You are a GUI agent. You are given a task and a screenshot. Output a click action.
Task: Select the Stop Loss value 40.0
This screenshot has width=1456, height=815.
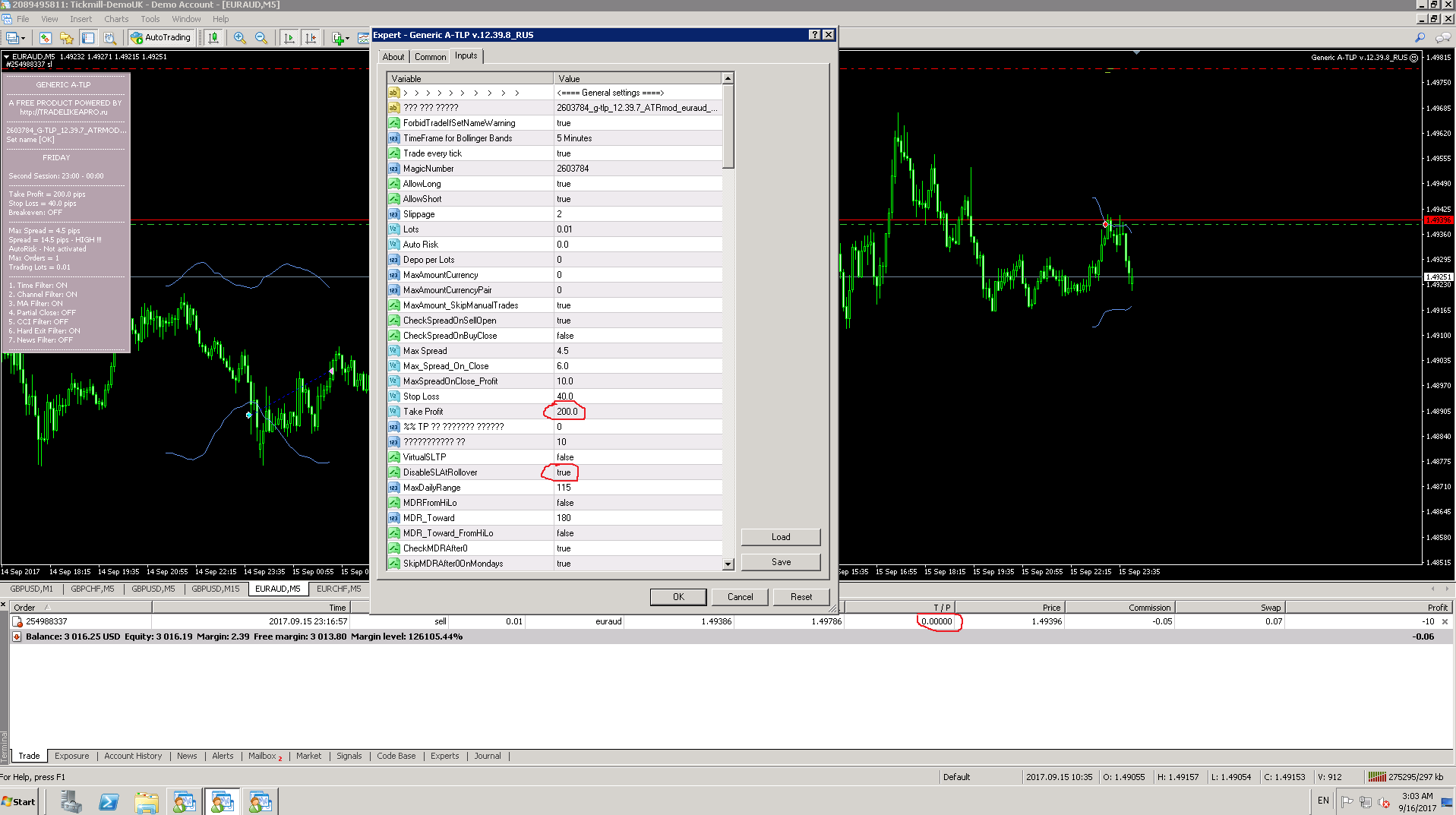(565, 396)
